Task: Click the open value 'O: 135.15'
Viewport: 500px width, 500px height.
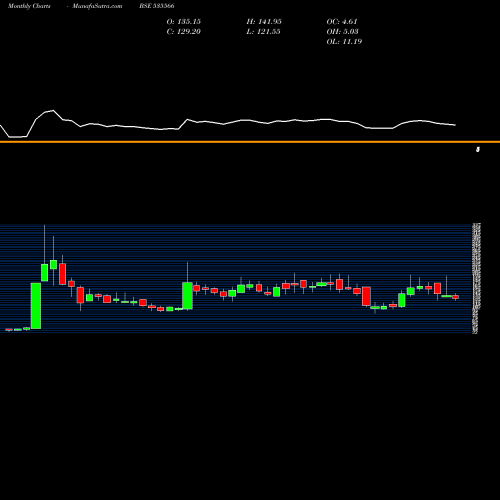Action: (x=184, y=22)
